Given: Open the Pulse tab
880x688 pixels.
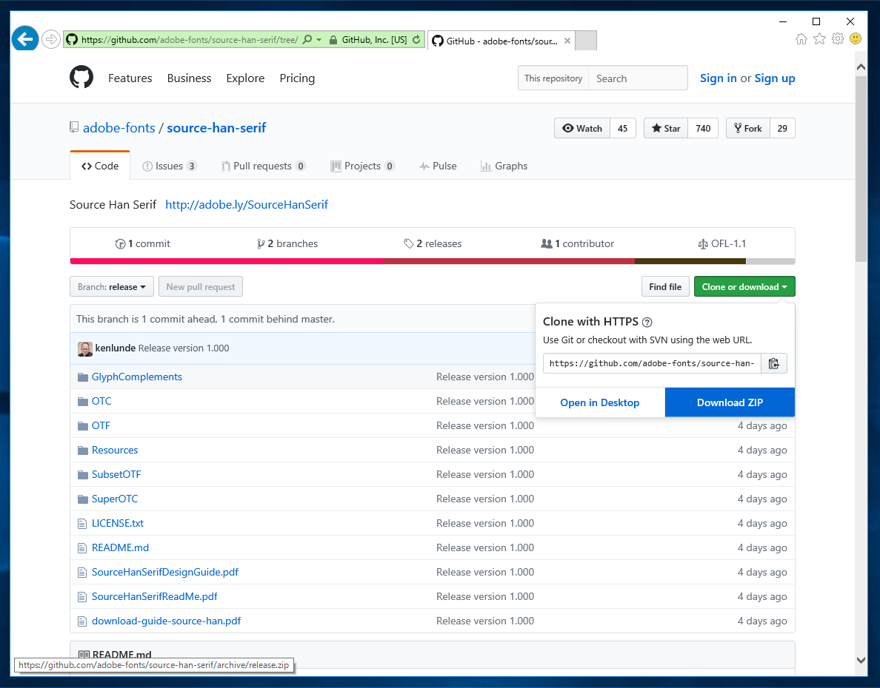Looking at the screenshot, I should (x=438, y=166).
